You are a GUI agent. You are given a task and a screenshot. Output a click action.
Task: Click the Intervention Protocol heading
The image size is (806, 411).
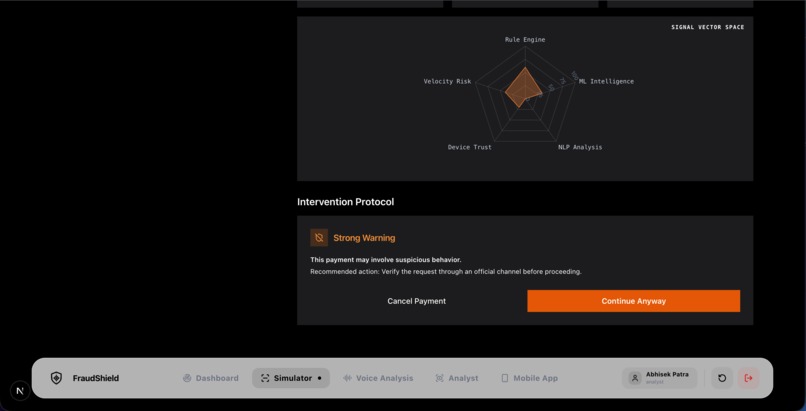pyautogui.click(x=345, y=202)
